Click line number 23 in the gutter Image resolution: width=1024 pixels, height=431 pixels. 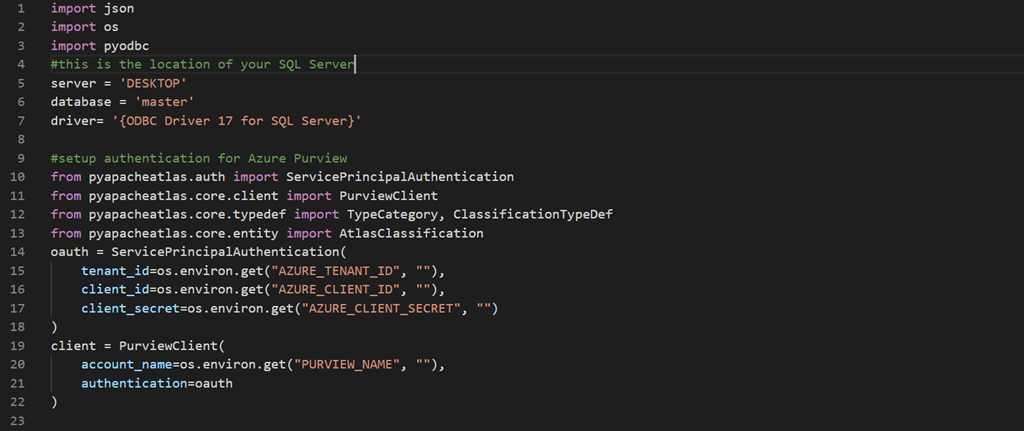18,422
